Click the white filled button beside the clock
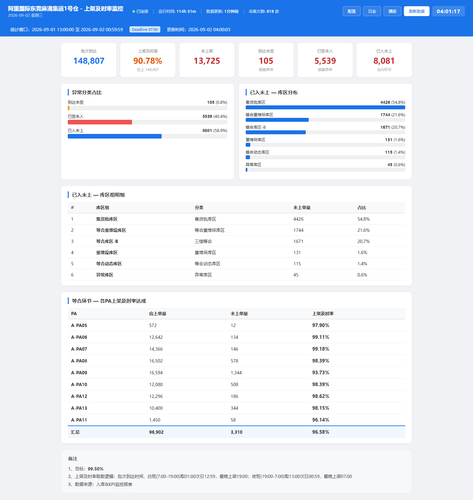This screenshot has width=473, height=500. point(417,11)
